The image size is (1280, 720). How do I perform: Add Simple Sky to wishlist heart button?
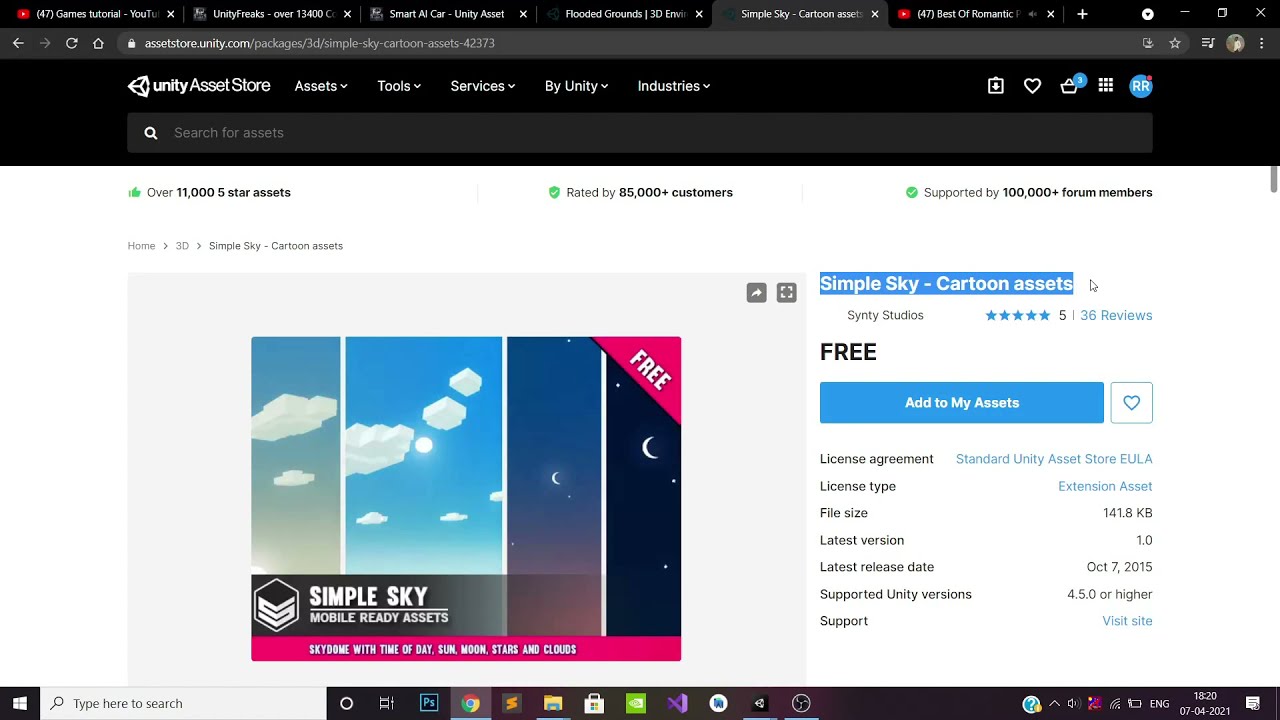click(x=1131, y=403)
